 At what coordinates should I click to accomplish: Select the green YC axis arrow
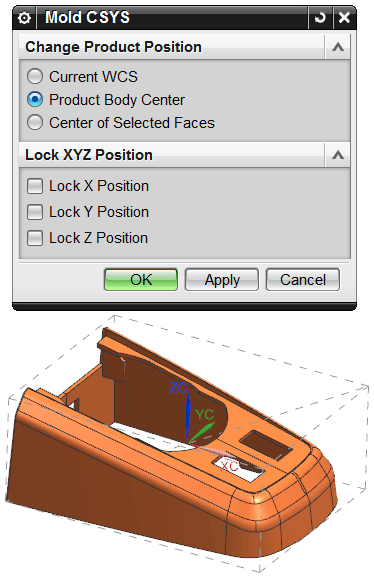[x=203, y=431]
